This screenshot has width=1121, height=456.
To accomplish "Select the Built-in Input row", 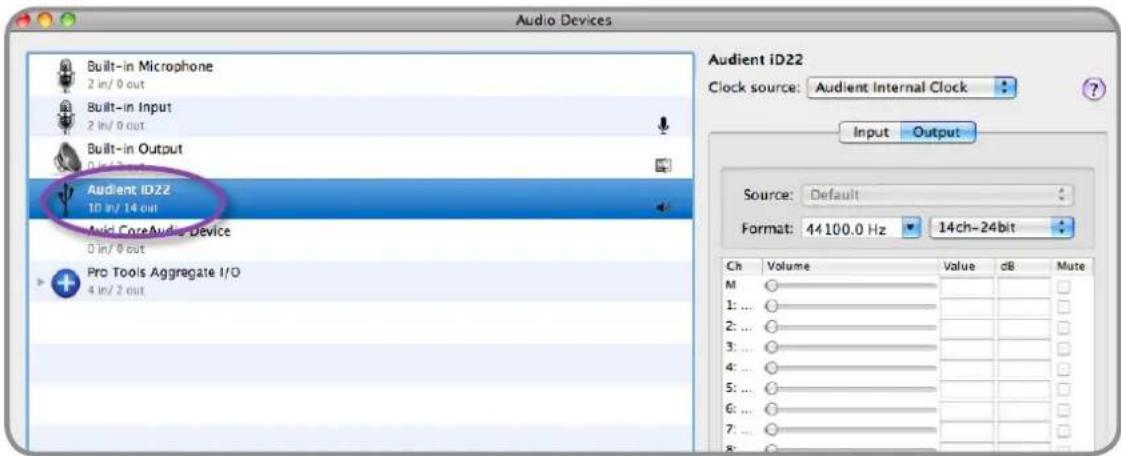I will click(x=361, y=116).
